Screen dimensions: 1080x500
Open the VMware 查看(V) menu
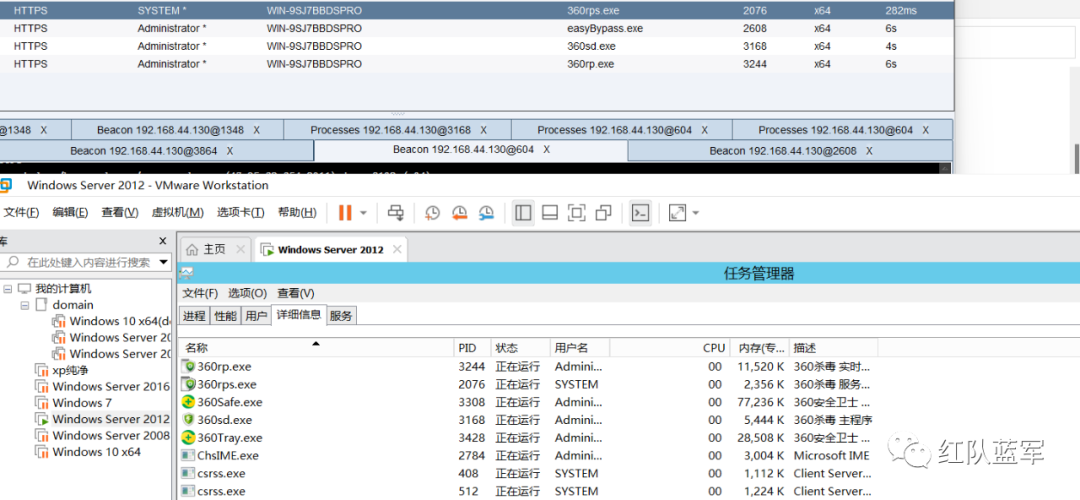[x=120, y=212]
